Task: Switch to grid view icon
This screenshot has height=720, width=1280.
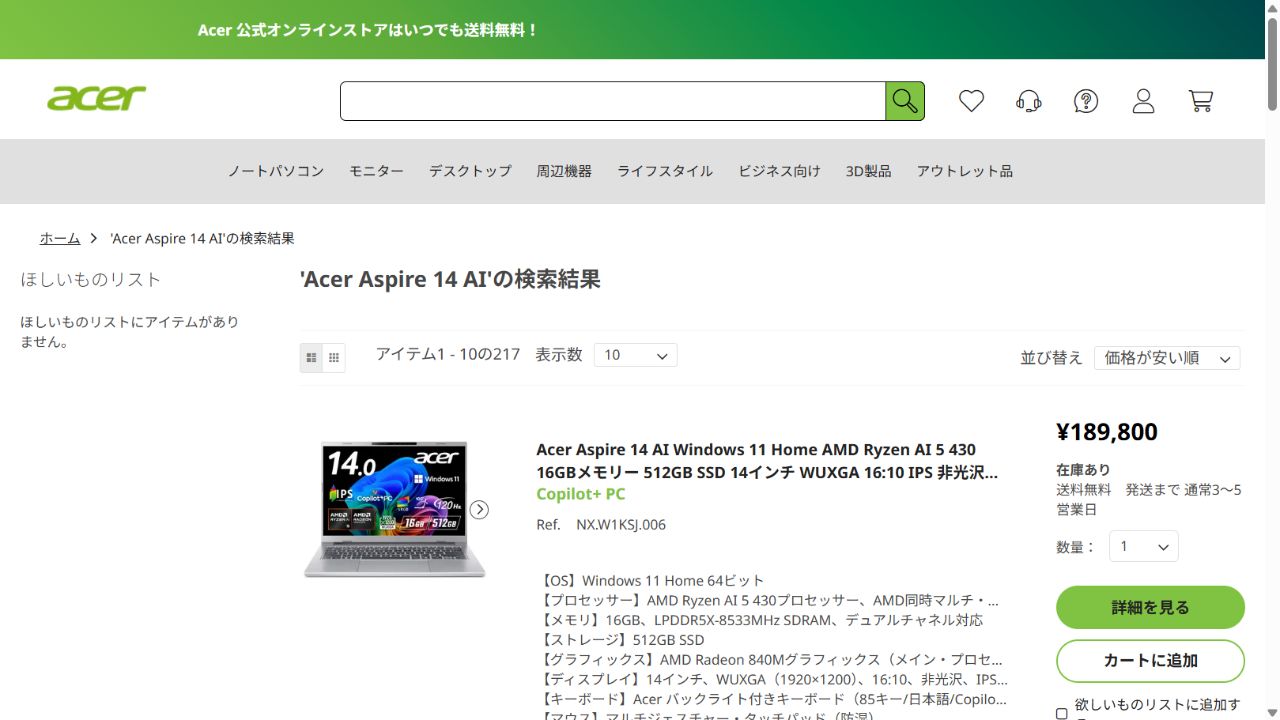Action: click(334, 357)
